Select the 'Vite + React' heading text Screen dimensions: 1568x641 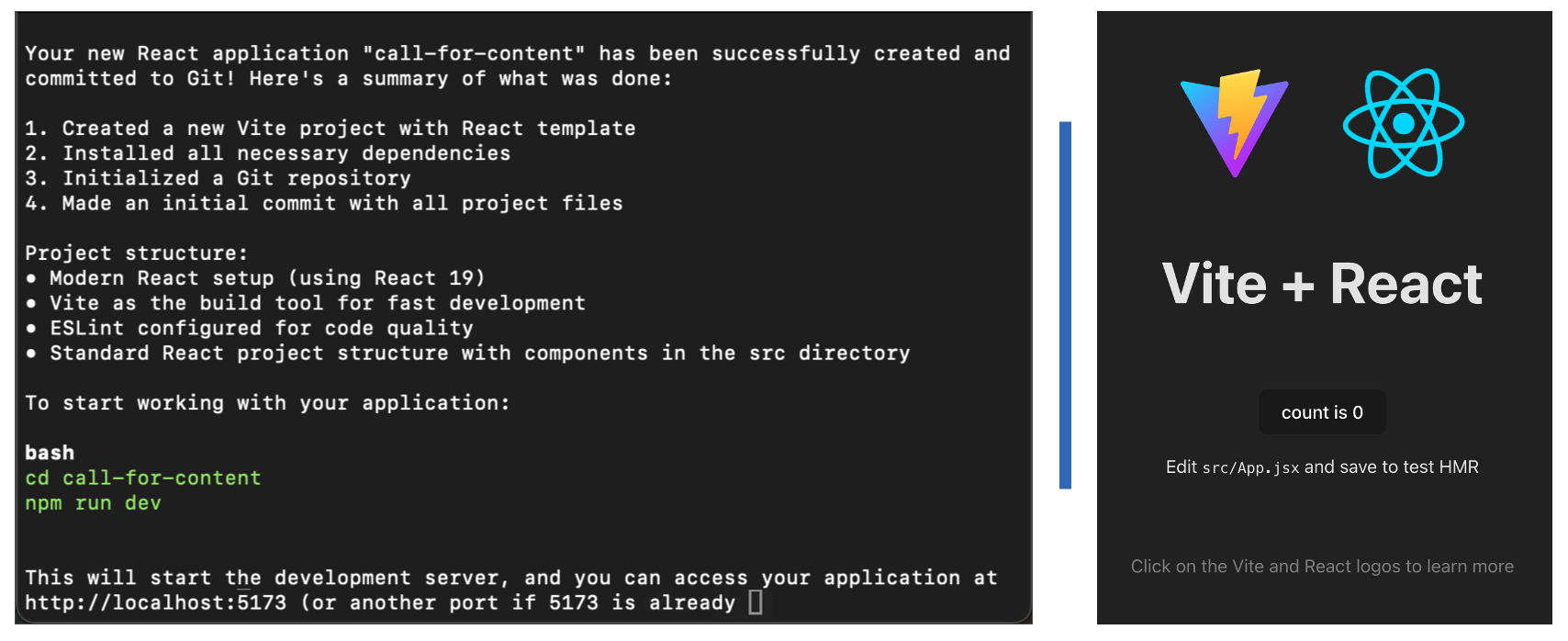[x=1322, y=284]
